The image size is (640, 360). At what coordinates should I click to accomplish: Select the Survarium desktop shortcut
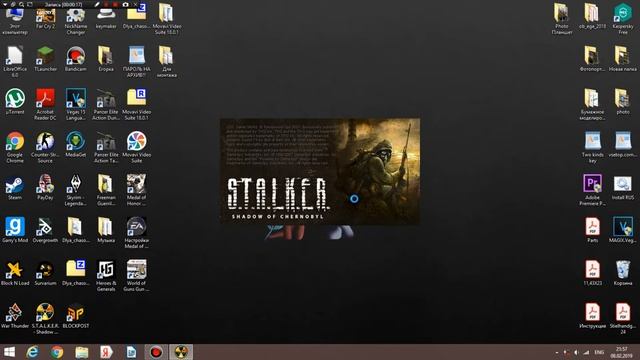pyautogui.click(x=45, y=273)
